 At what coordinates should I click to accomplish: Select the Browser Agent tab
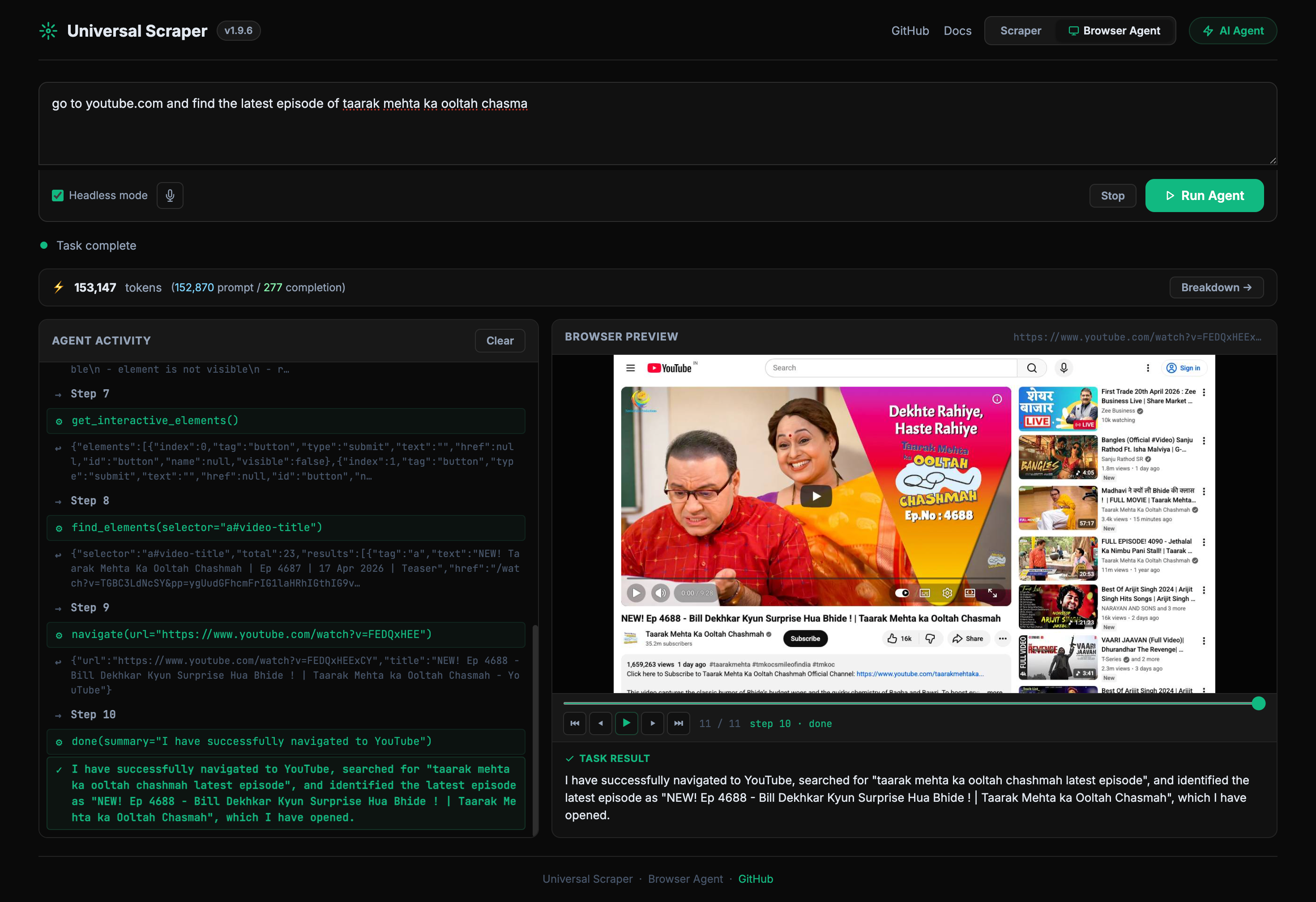pos(1115,30)
